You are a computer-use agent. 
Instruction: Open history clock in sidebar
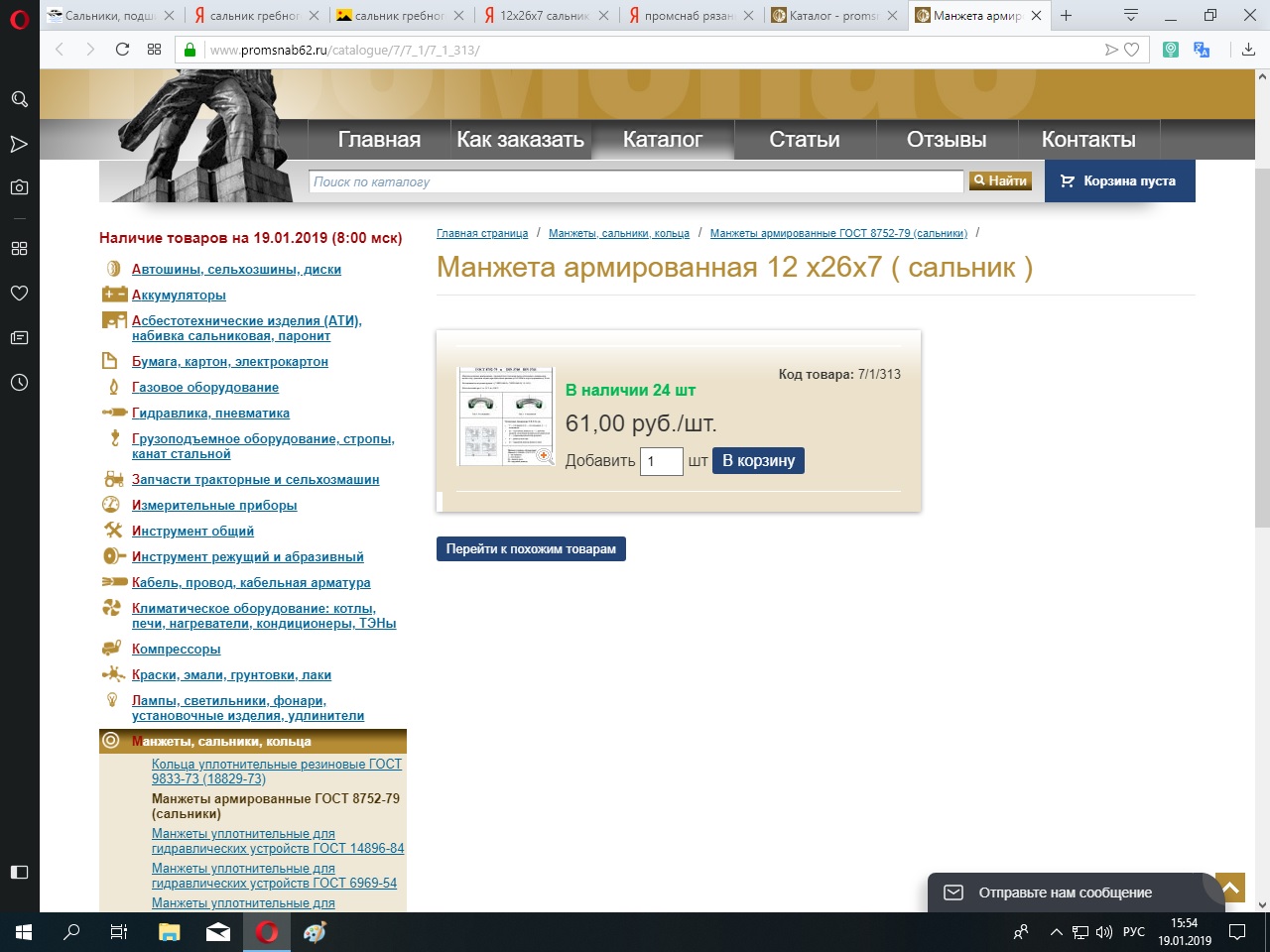[19, 382]
